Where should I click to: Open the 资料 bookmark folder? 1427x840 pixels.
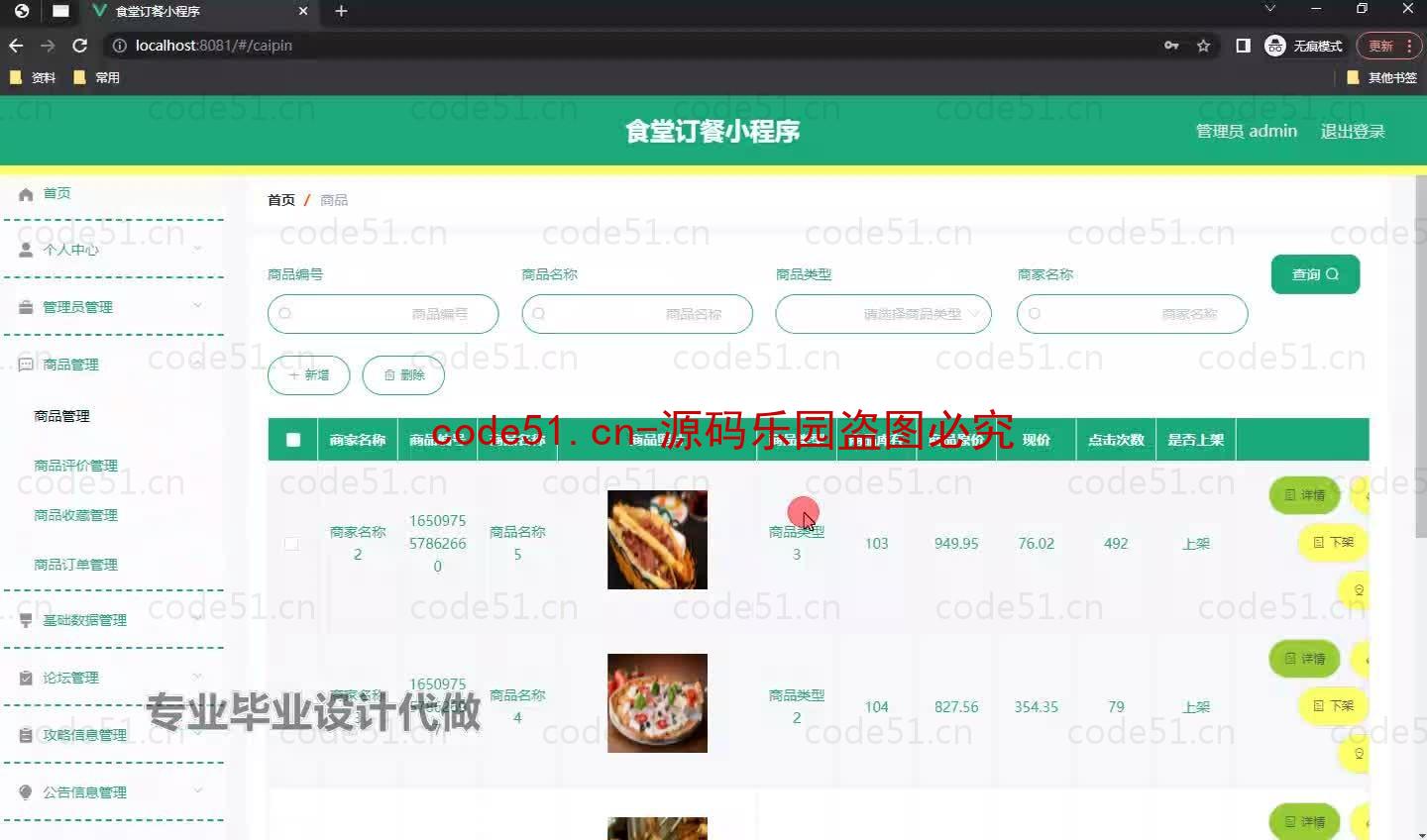[33, 77]
